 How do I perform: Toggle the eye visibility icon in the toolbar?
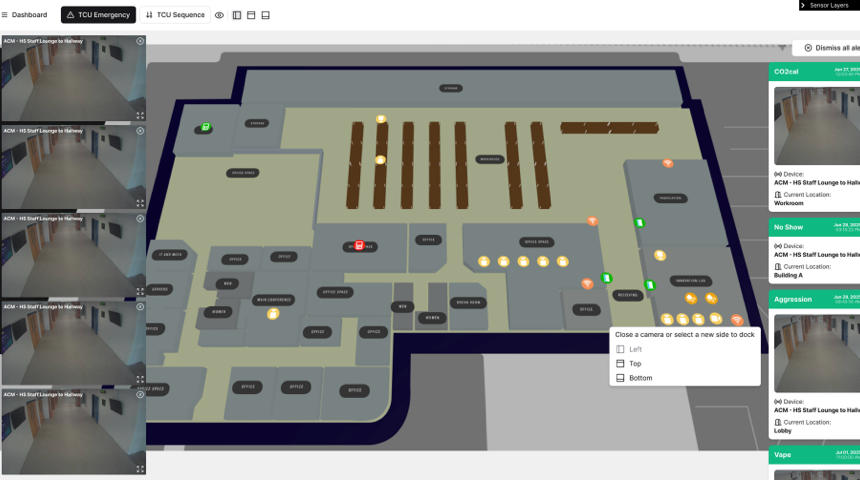(220, 15)
